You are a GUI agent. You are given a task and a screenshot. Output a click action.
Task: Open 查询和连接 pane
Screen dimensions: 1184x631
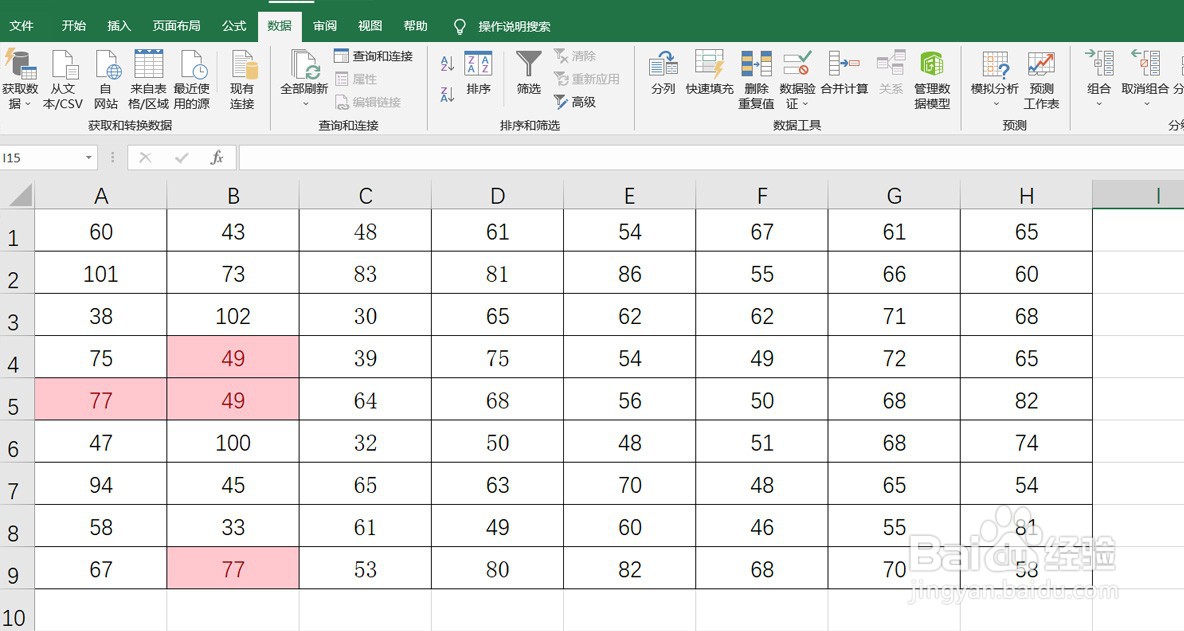coord(373,56)
